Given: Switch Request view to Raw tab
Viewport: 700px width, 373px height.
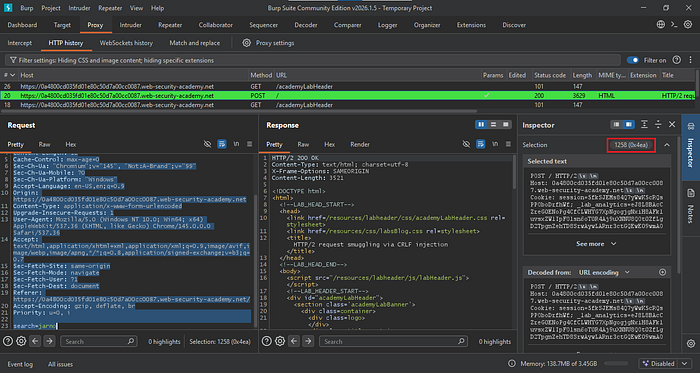Looking at the screenshot, I should pos(44,144).
